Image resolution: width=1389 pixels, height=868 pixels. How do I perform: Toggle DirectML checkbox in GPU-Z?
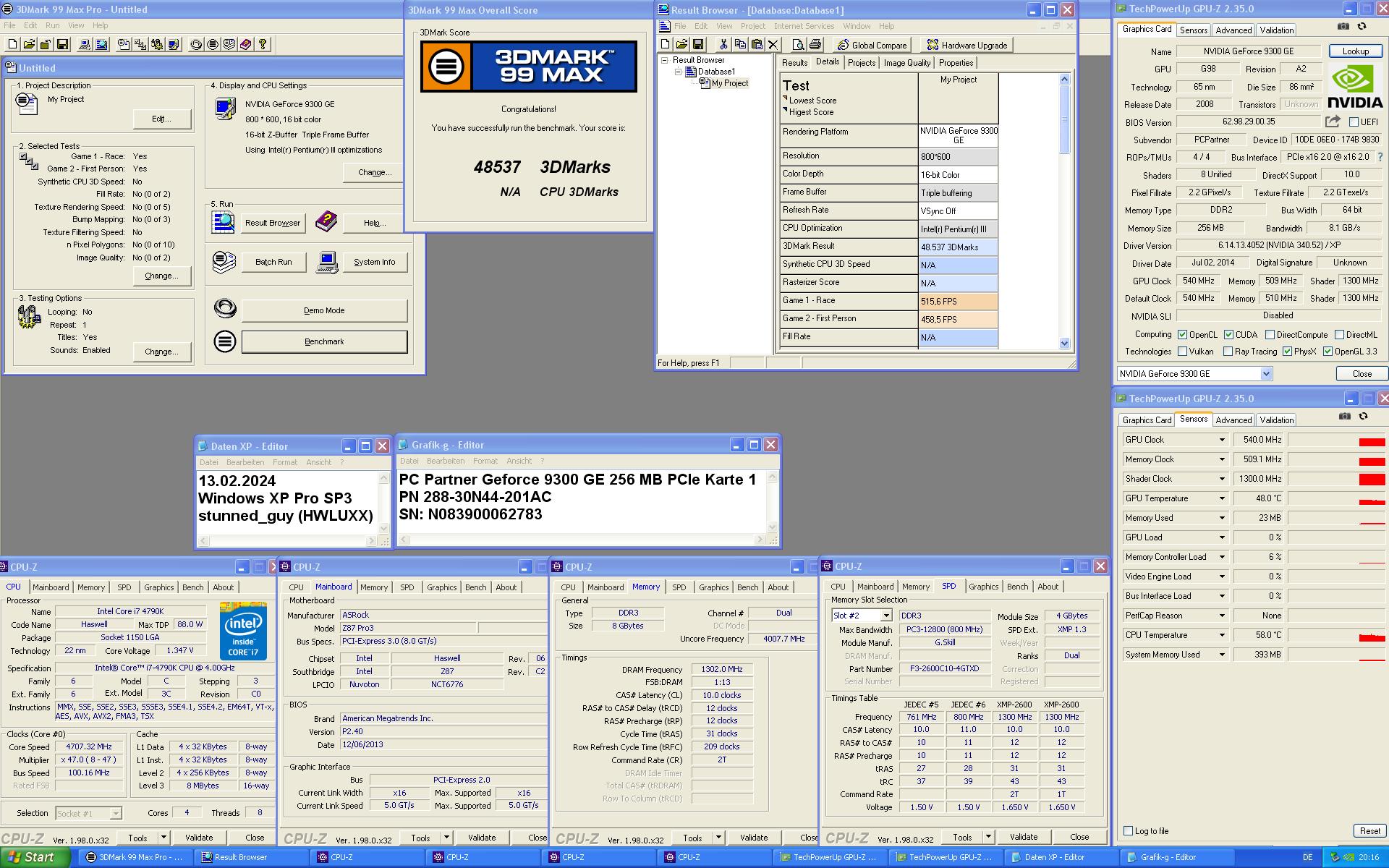coord(1339,335)
